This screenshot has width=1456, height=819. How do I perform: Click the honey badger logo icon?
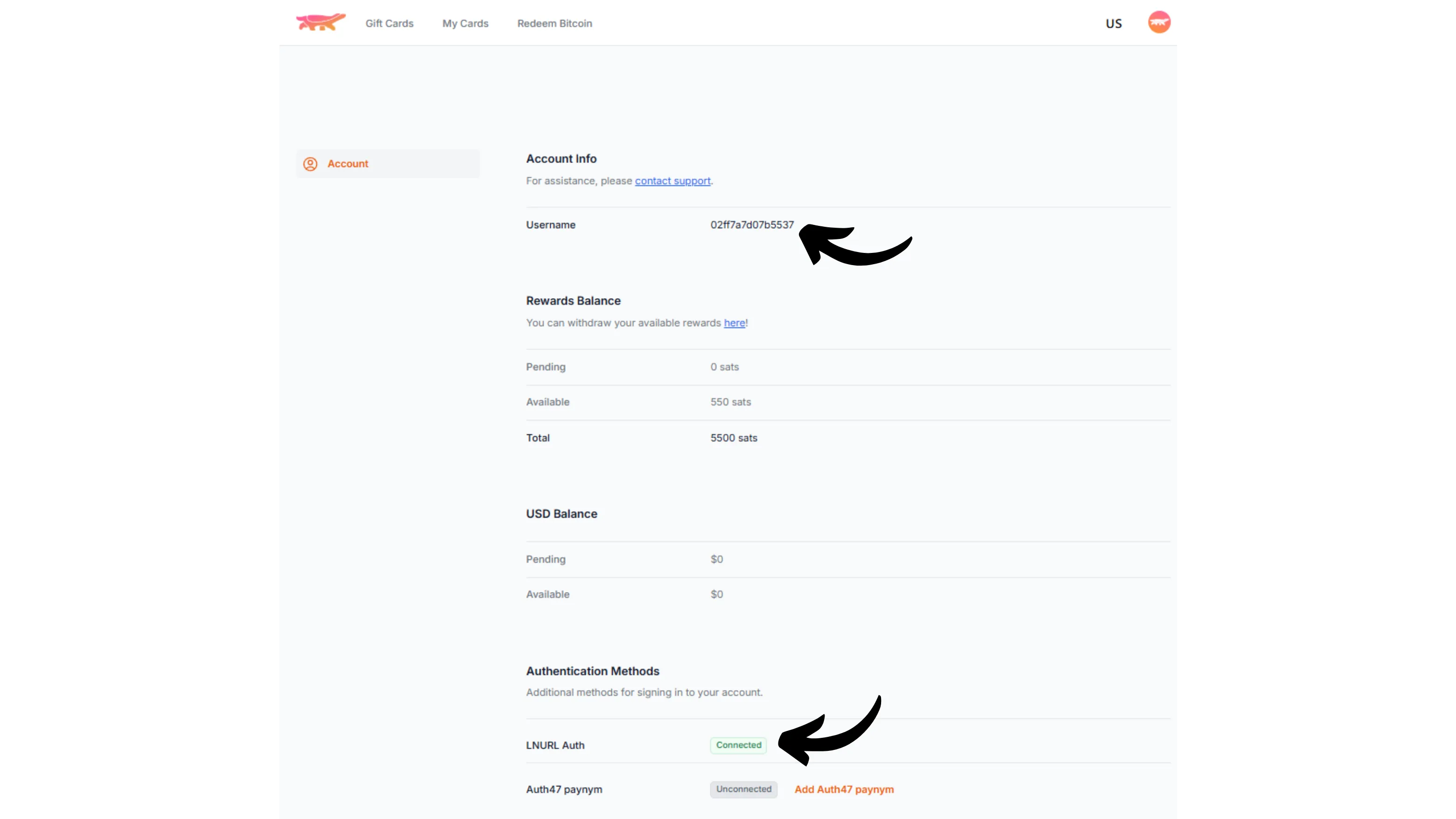click(x=321, y=22)
